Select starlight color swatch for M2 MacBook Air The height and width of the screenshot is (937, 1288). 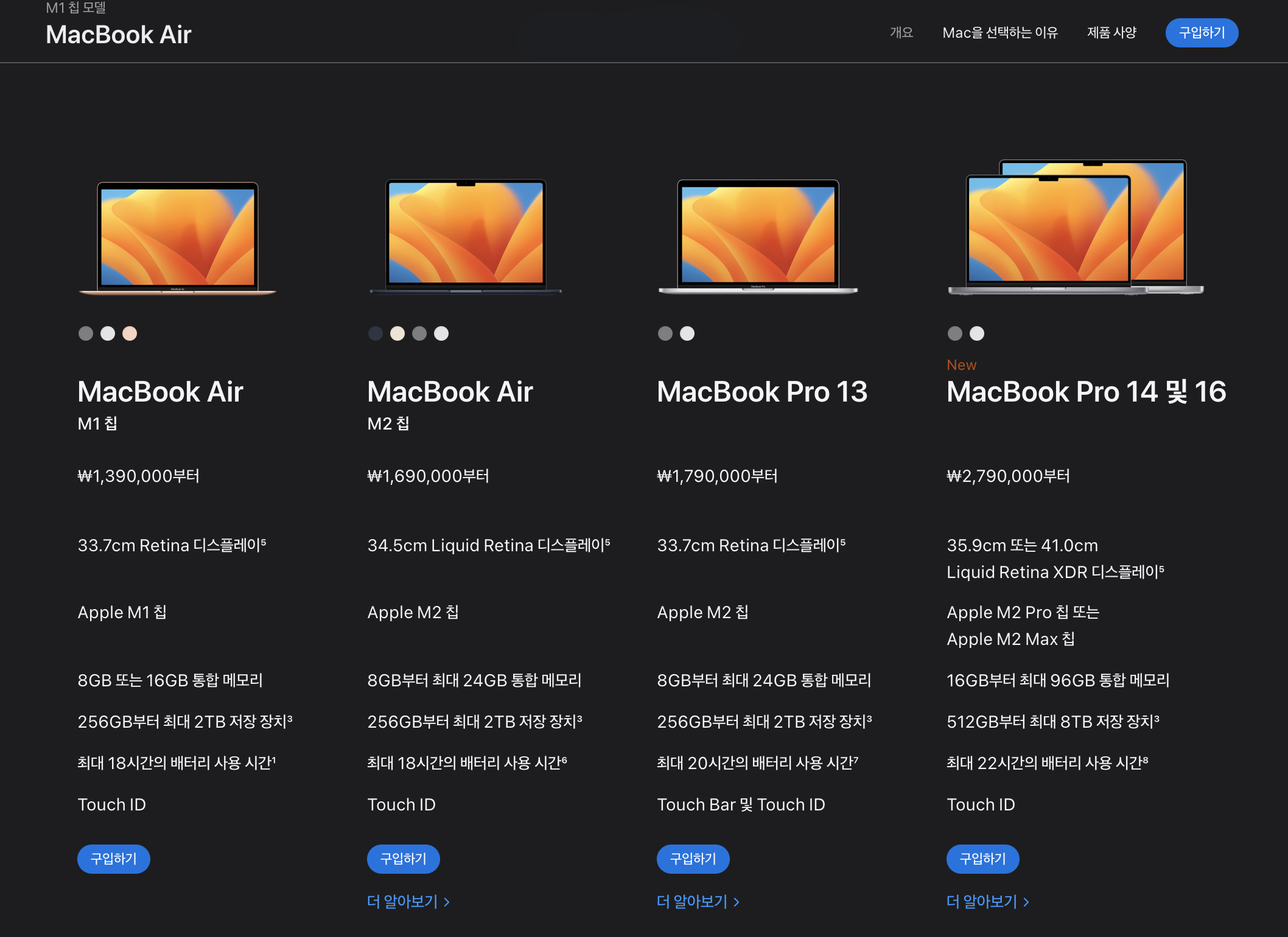(x=397, y=333)
